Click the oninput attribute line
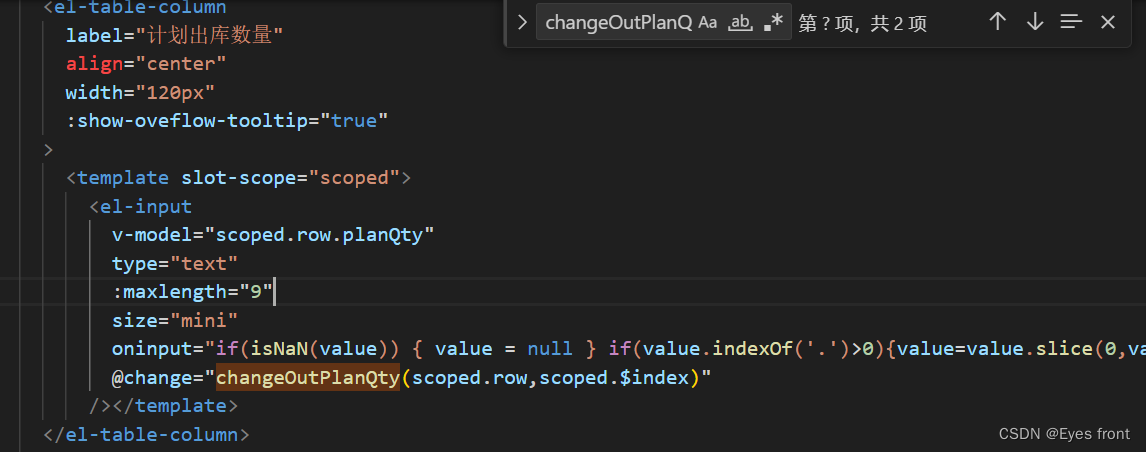This screenshot has height=452, width=1146. (629, 349)
